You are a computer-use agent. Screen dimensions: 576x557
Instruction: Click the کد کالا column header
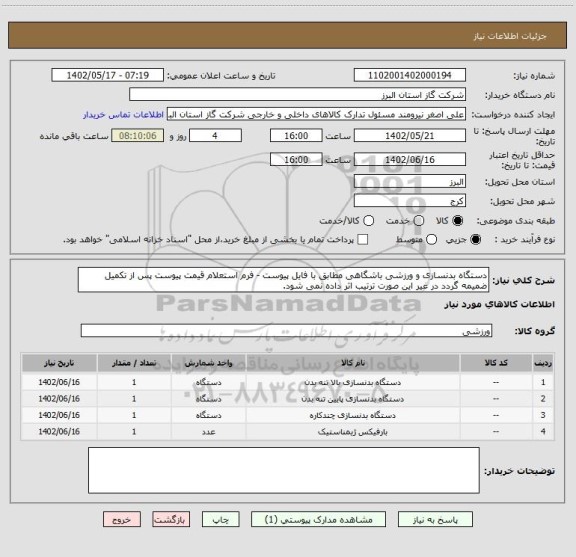tap(496, 363)
